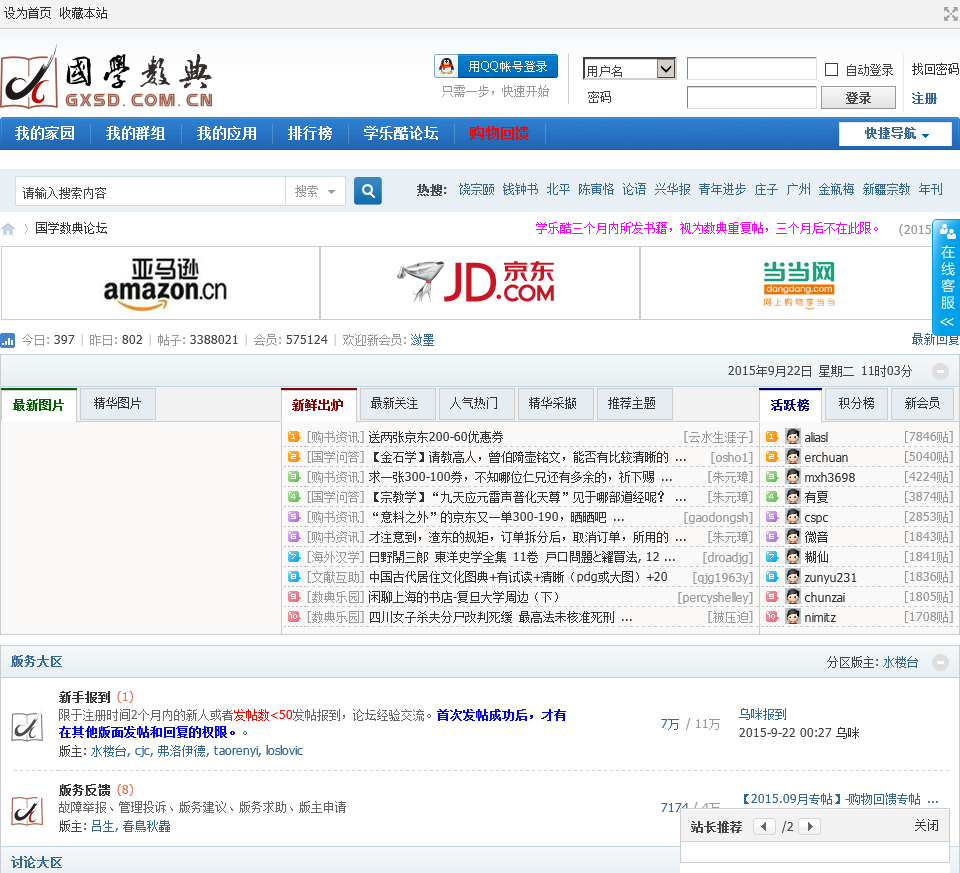Click avatar icon next to nimitz
Viewport: 960px width, 873px height.
tap(793, 616)
